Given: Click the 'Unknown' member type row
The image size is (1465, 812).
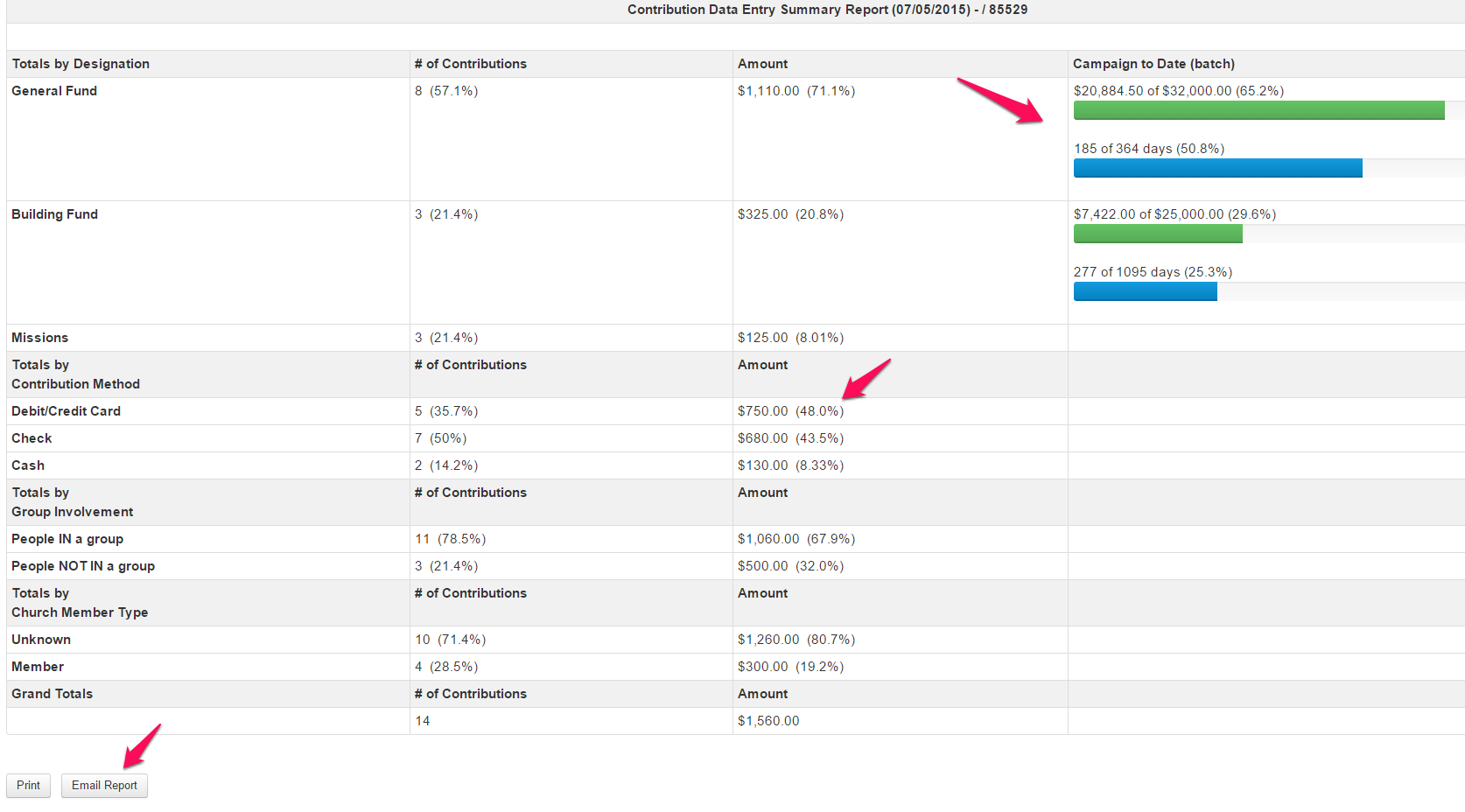Looking at the screenshot, I should [x=735, y=640].
